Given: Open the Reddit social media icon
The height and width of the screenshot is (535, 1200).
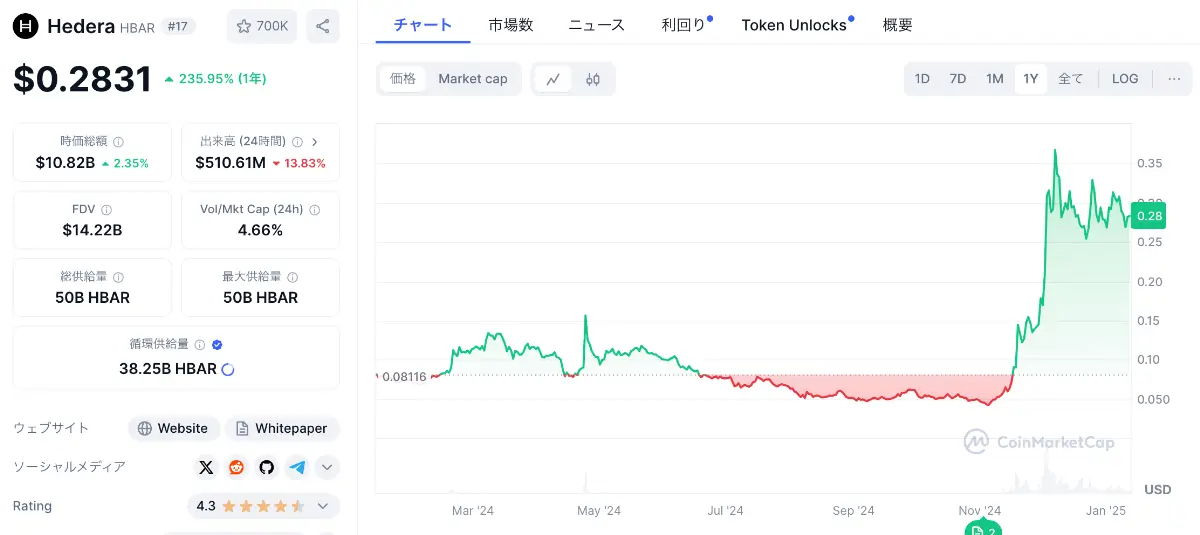Looking at the screenshot, I should tap(236, 467).
